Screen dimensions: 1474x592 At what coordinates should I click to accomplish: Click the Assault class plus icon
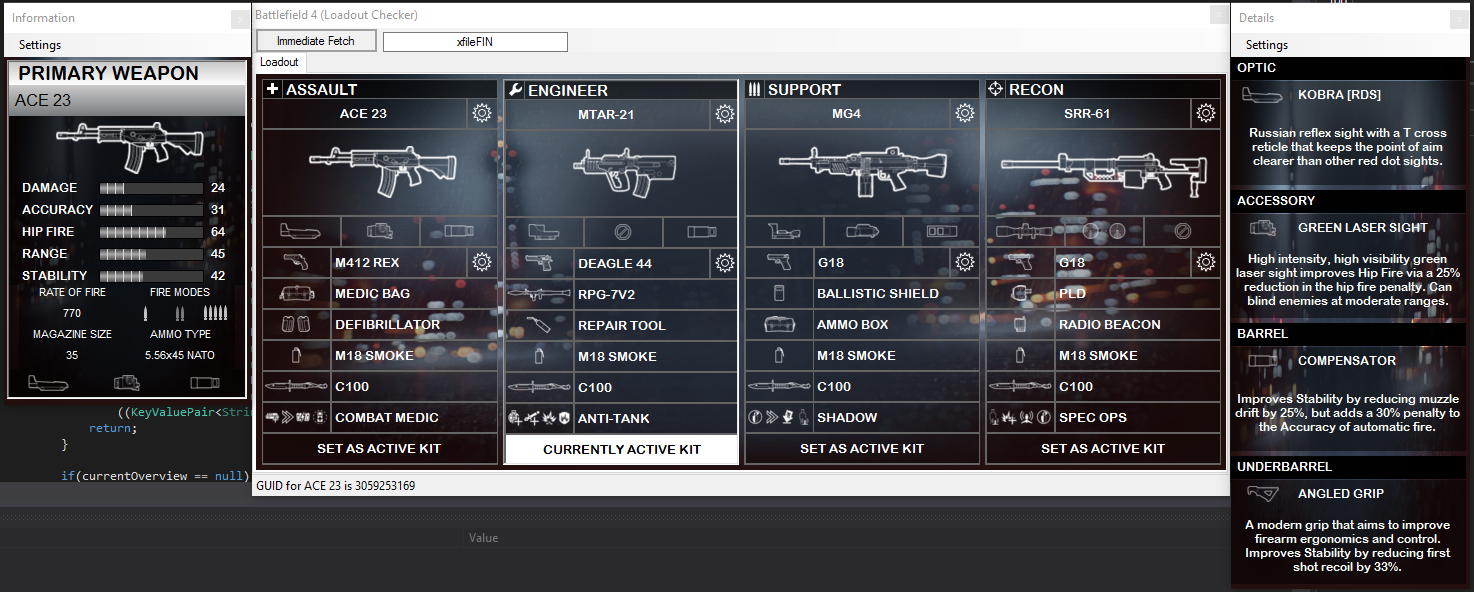tap(272, 89)
